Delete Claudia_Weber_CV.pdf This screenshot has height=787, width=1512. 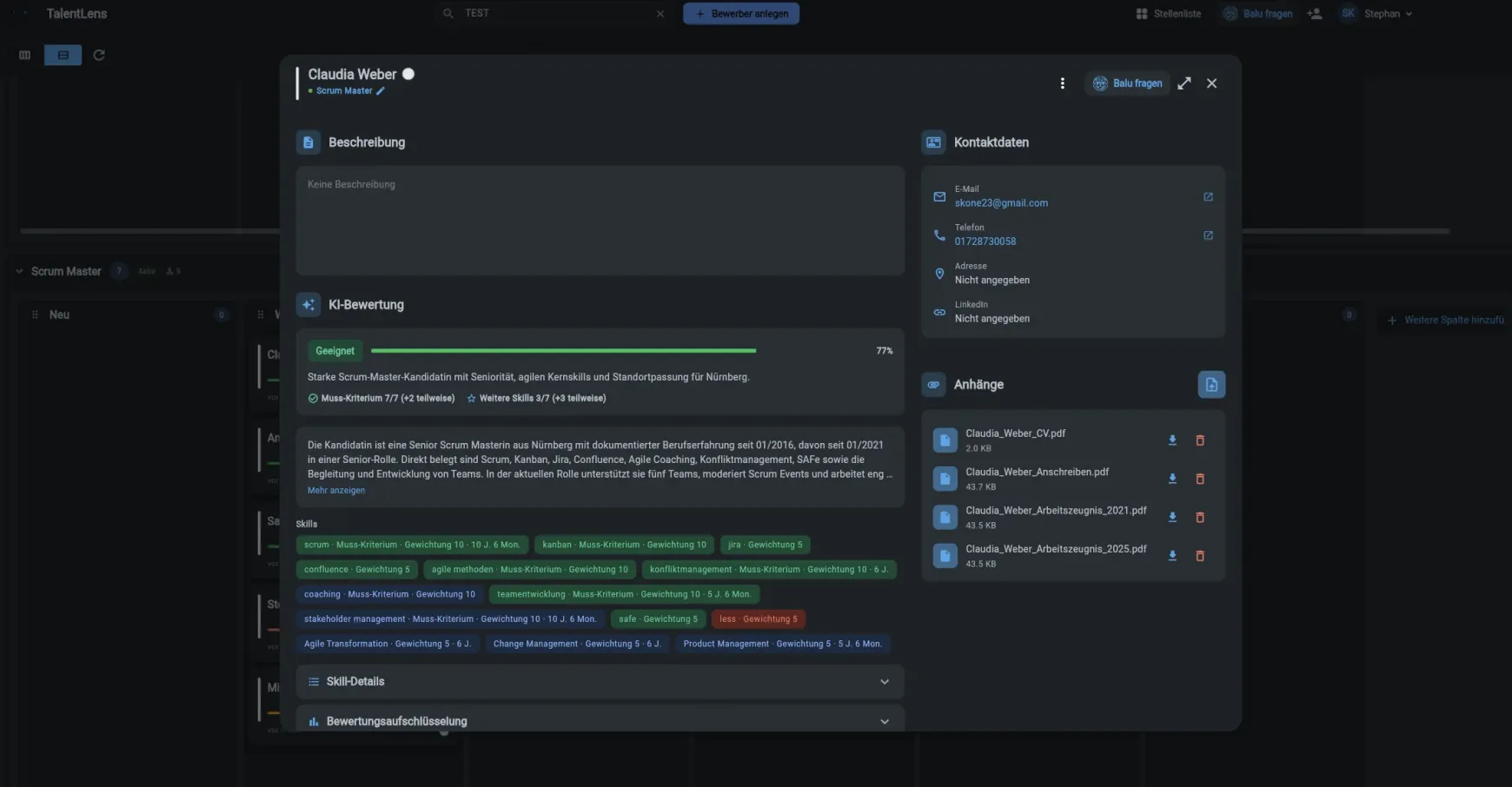click(x=1200, y=440)
